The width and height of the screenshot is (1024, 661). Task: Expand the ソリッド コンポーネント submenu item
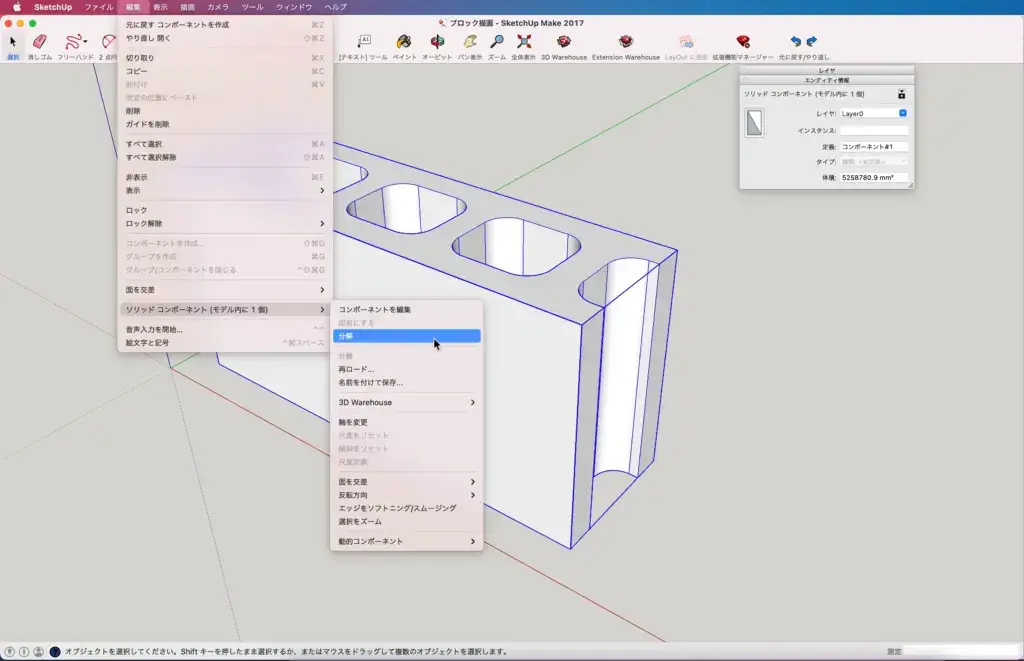224,310
